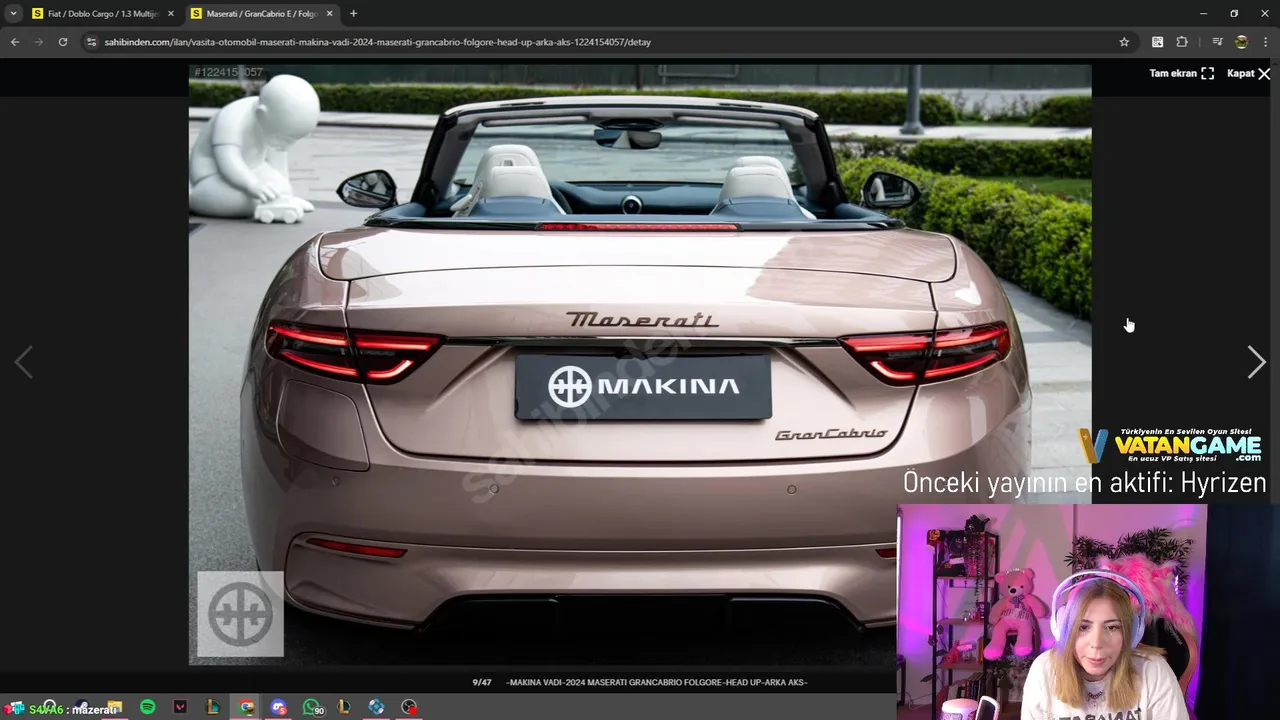The image size is (1280, 720).
Task: Click the VatanGame banner logo
Action: click(1170, 444)
